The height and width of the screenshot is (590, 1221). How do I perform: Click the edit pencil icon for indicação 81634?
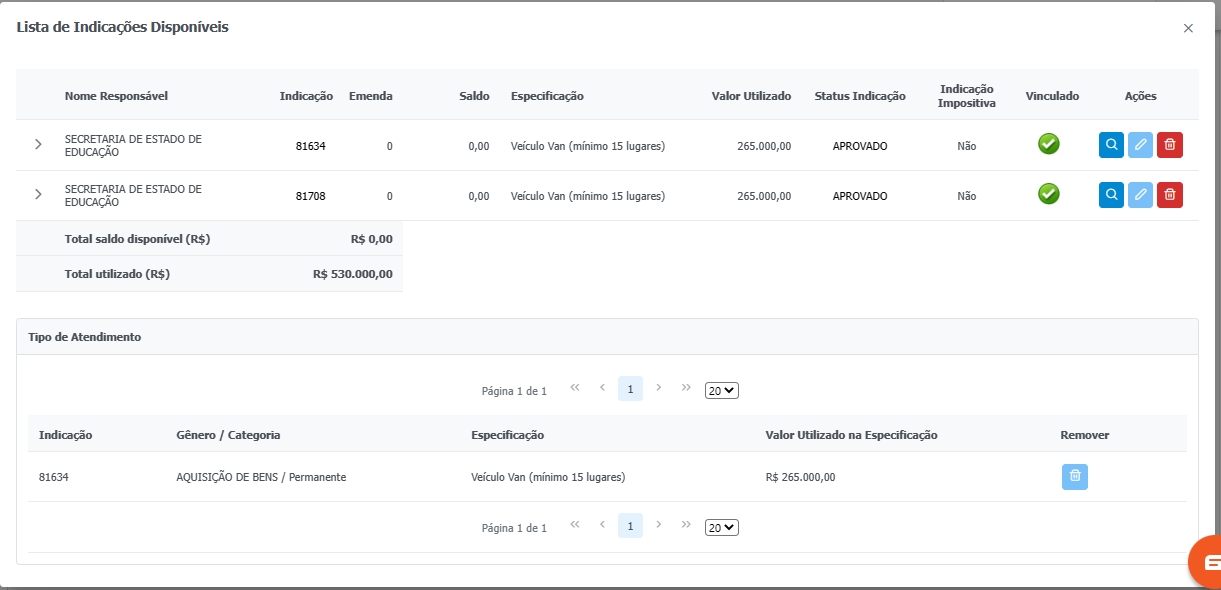1140,145
